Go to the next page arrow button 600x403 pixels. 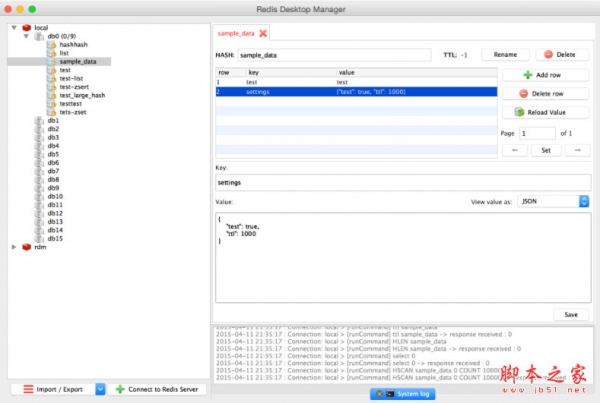click(577, 150)
